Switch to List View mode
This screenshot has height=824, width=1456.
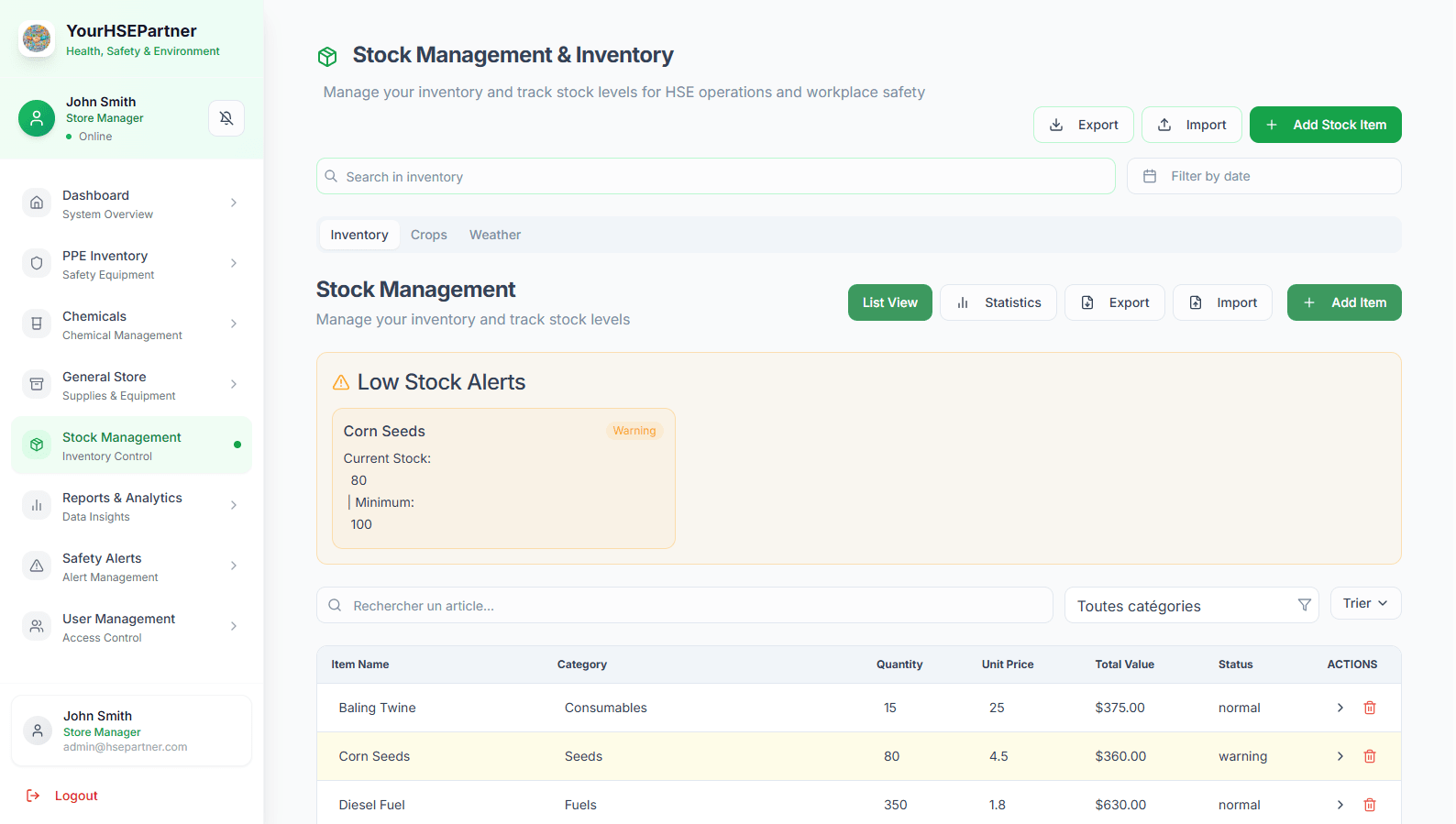tap(889, 302)
